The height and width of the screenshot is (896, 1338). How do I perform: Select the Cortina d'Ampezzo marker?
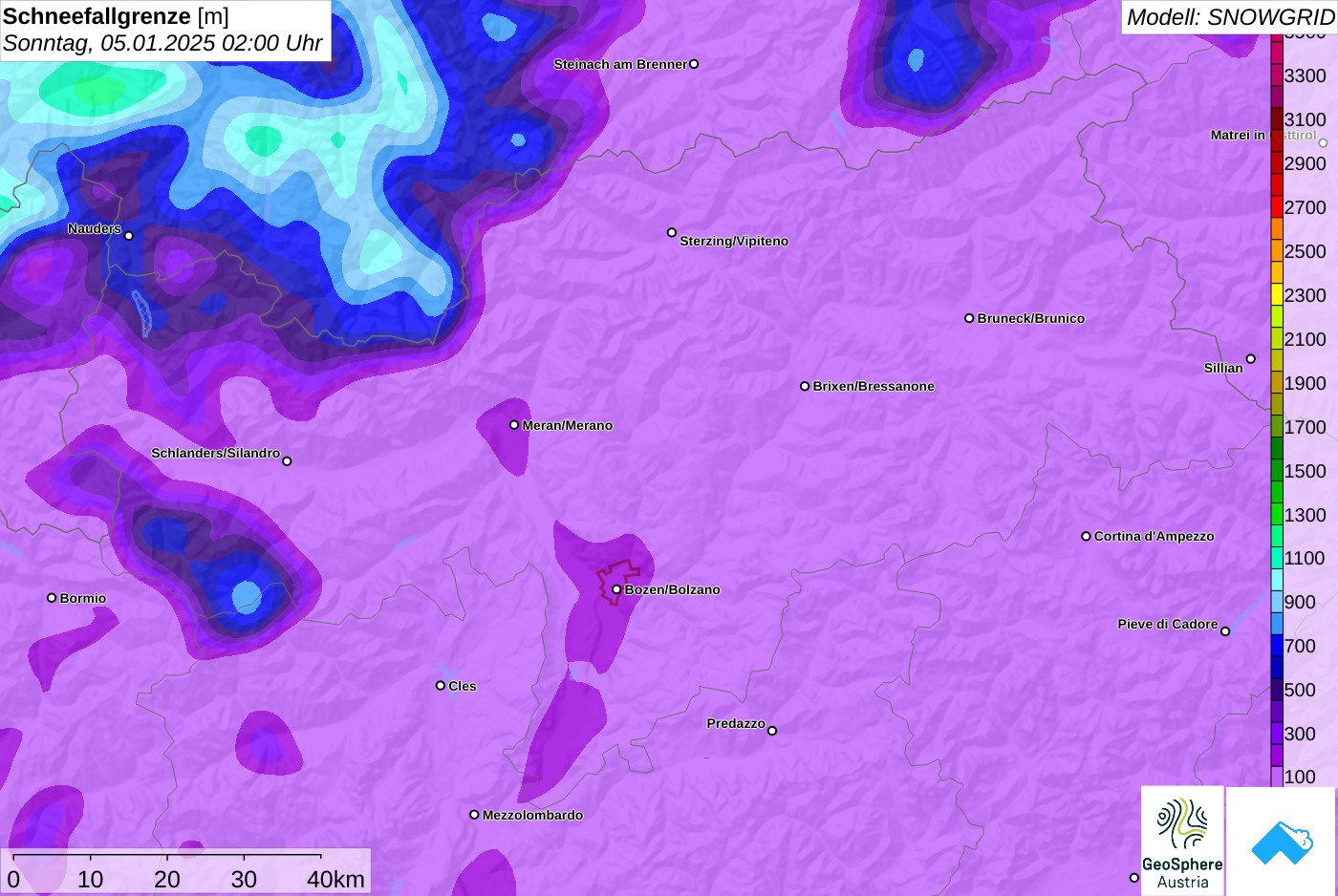1086,536
